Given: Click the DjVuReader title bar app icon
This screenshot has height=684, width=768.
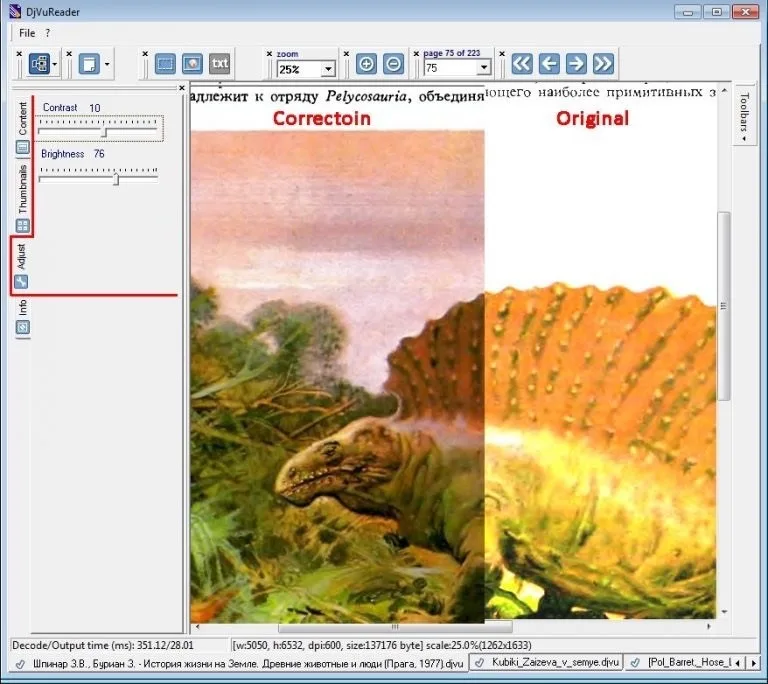Looking at the screenshot, I should click(x=16, y=11).
